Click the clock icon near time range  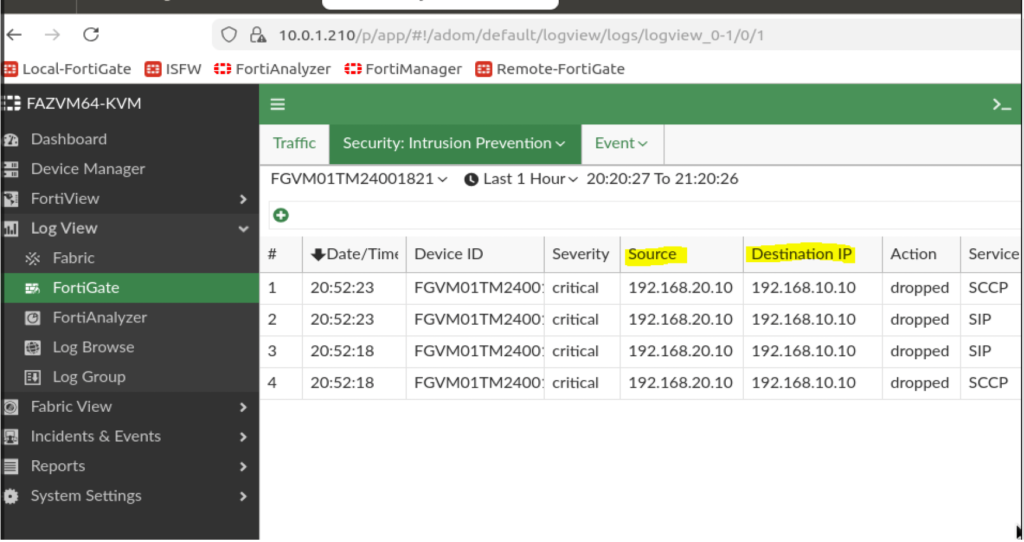tap(471, 180)
